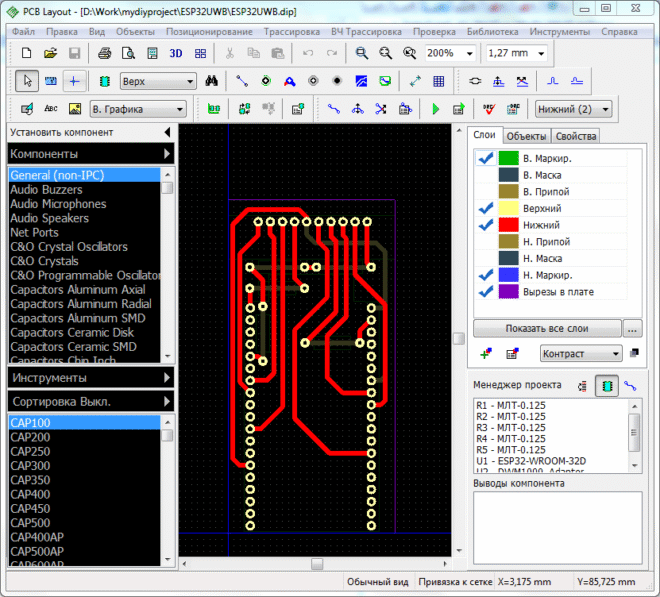Click the place component chip icon
The height and width of the screenshot is (597, 660).
click(104, 81)
